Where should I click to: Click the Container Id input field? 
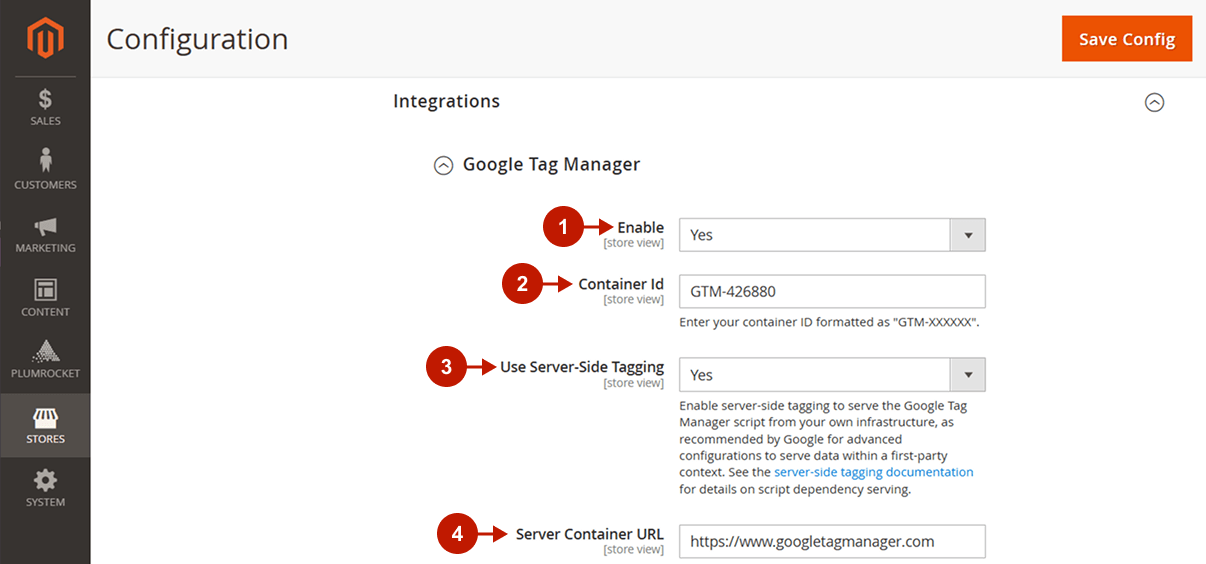832,292
